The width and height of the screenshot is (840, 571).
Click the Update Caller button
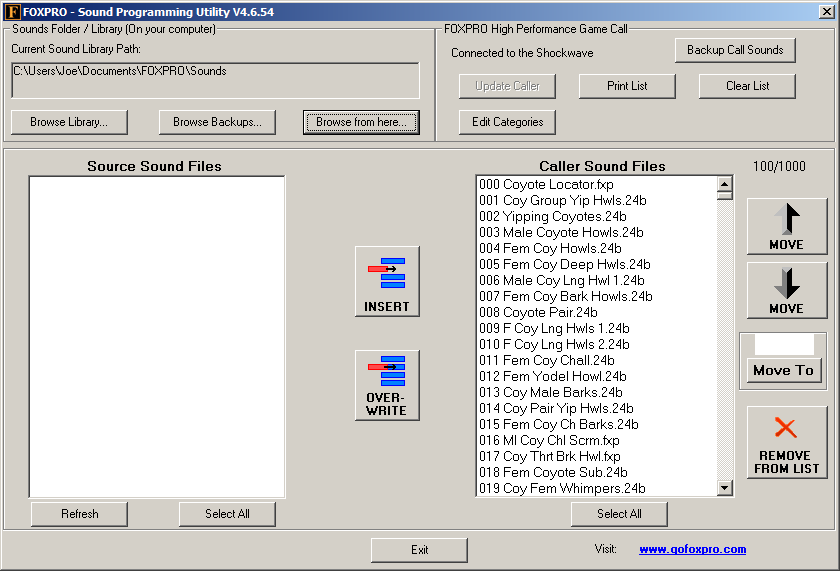pos(507,86)
